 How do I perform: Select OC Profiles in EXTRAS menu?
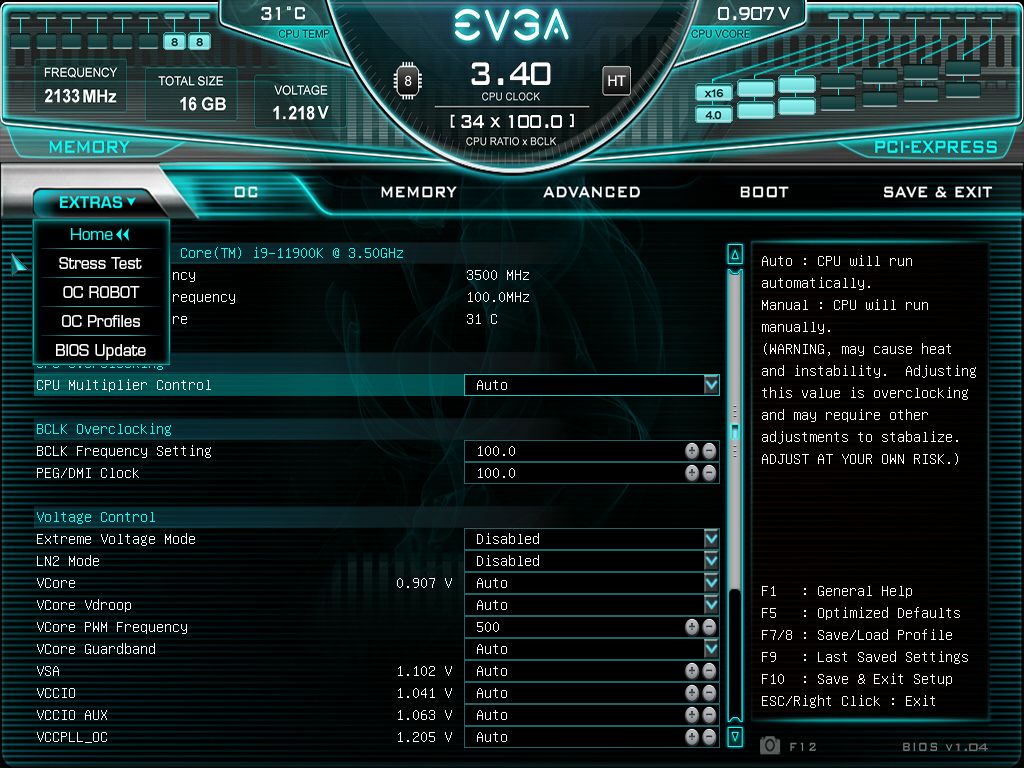101,321
